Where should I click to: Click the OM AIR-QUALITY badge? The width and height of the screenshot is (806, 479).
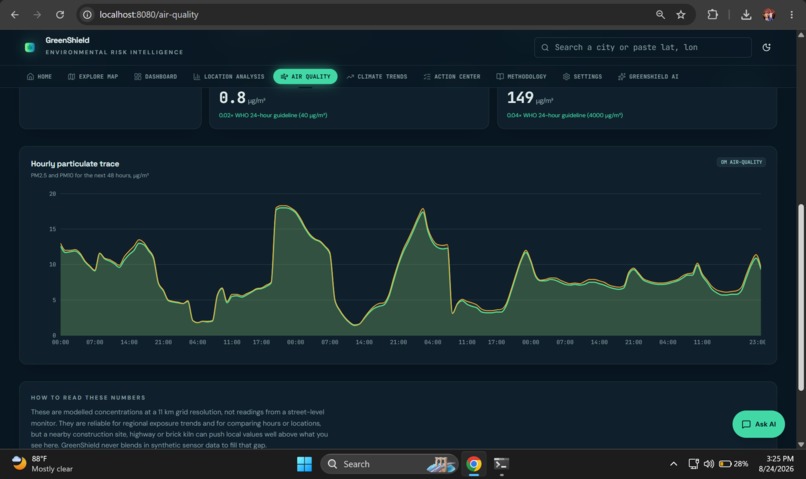tap(741, 162)
